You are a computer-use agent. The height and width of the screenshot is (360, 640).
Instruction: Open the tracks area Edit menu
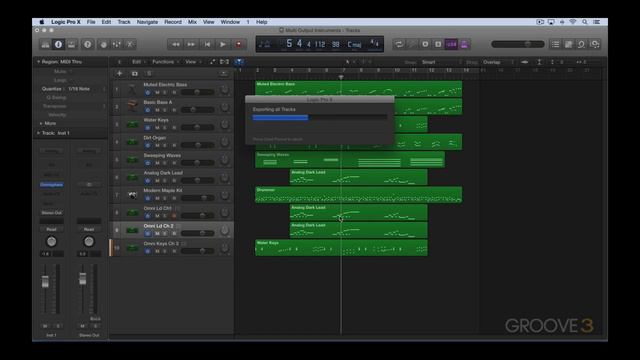pyautogui.click(x=137, y=62)
